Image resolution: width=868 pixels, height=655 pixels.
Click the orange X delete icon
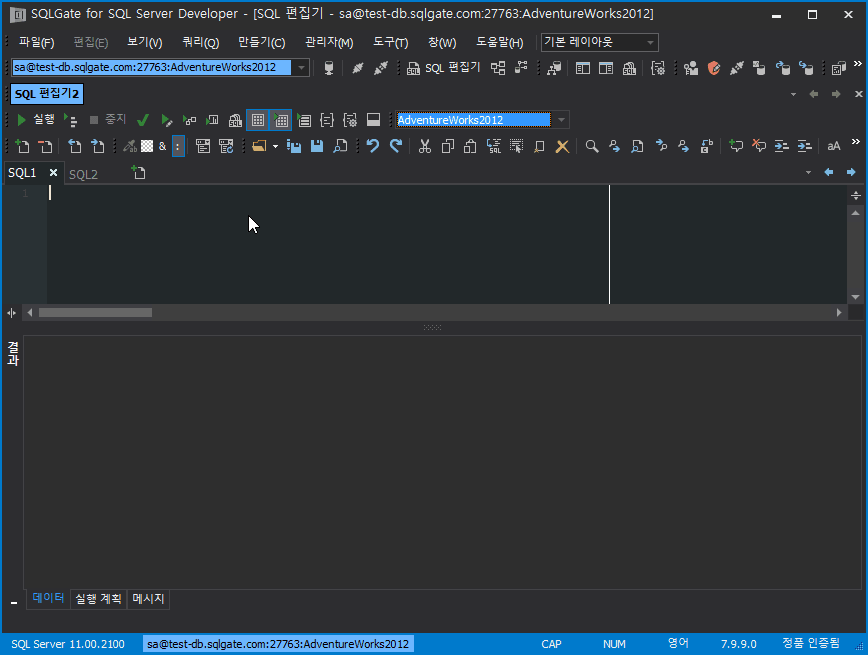tap(562, 146)
